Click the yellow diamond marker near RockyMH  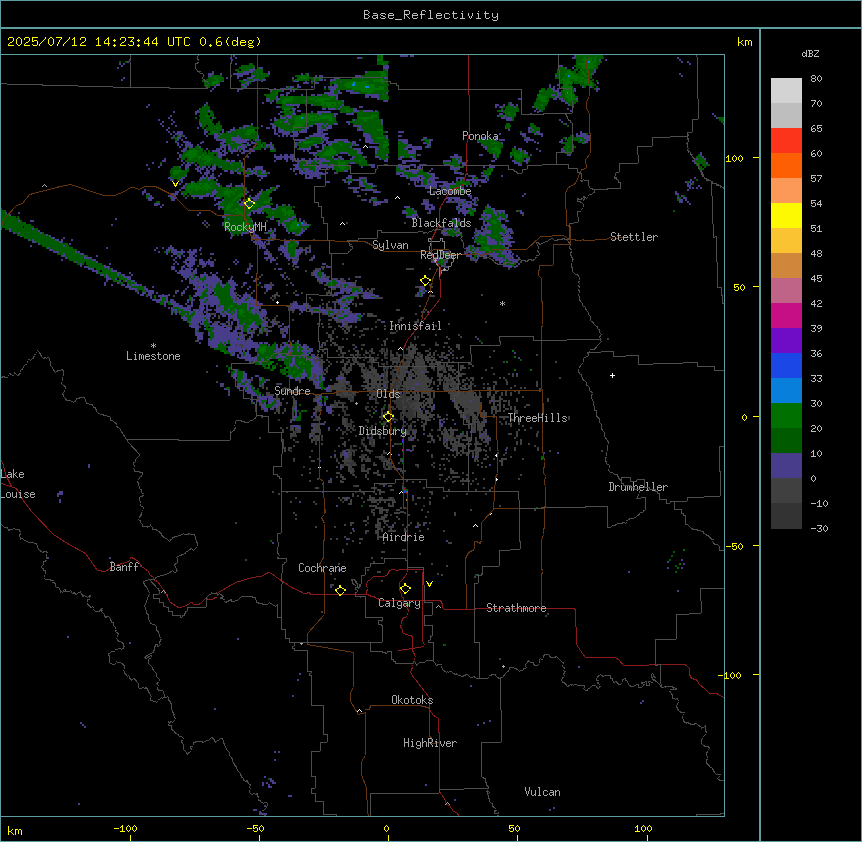tap(249, 204)
